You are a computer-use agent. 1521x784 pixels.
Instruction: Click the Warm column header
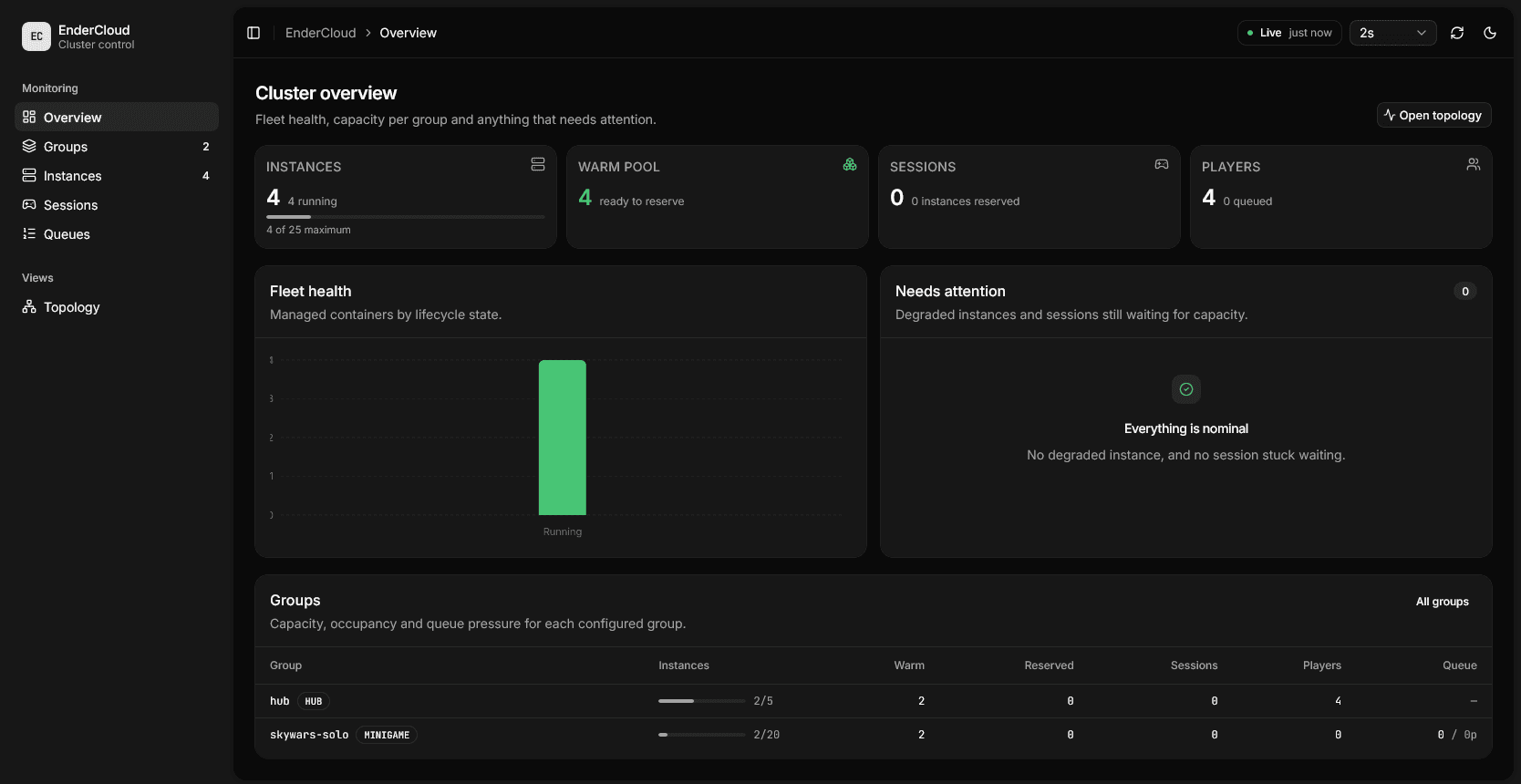click(909, 665)
